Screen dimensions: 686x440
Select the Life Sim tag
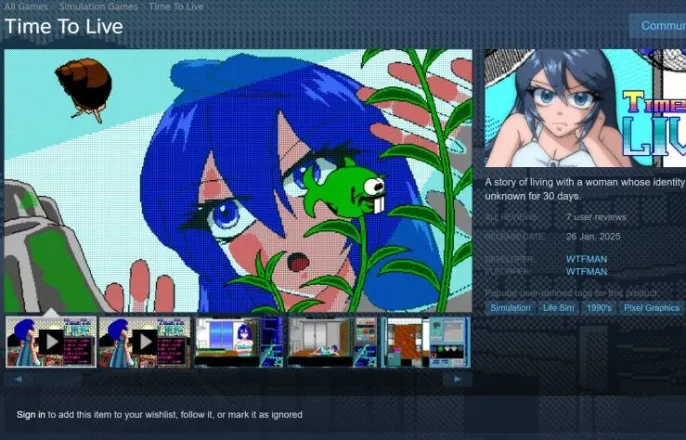(558, 308)
